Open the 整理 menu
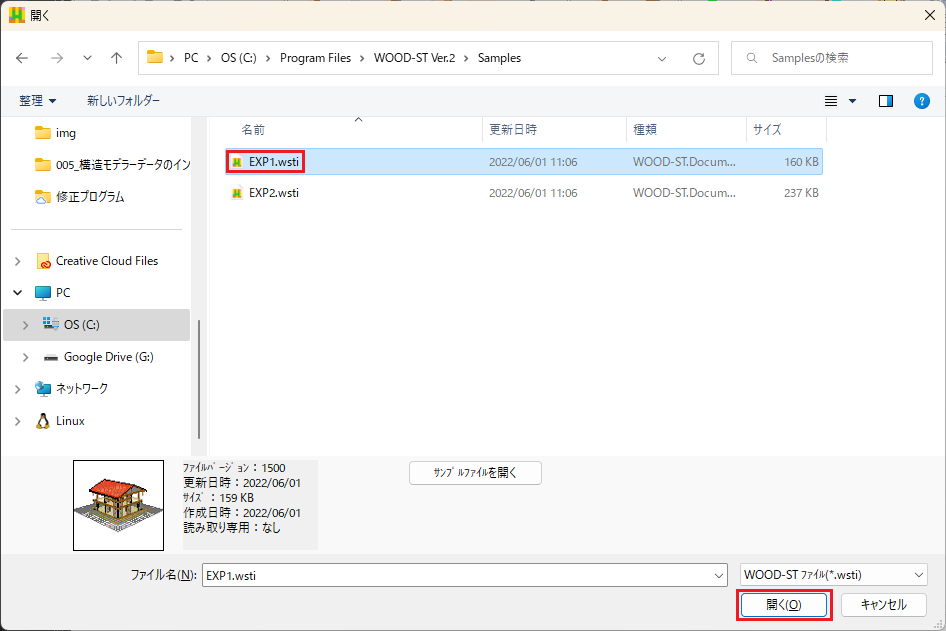The image size is (946, 631). pyautogui.click(x=37, y=101)
